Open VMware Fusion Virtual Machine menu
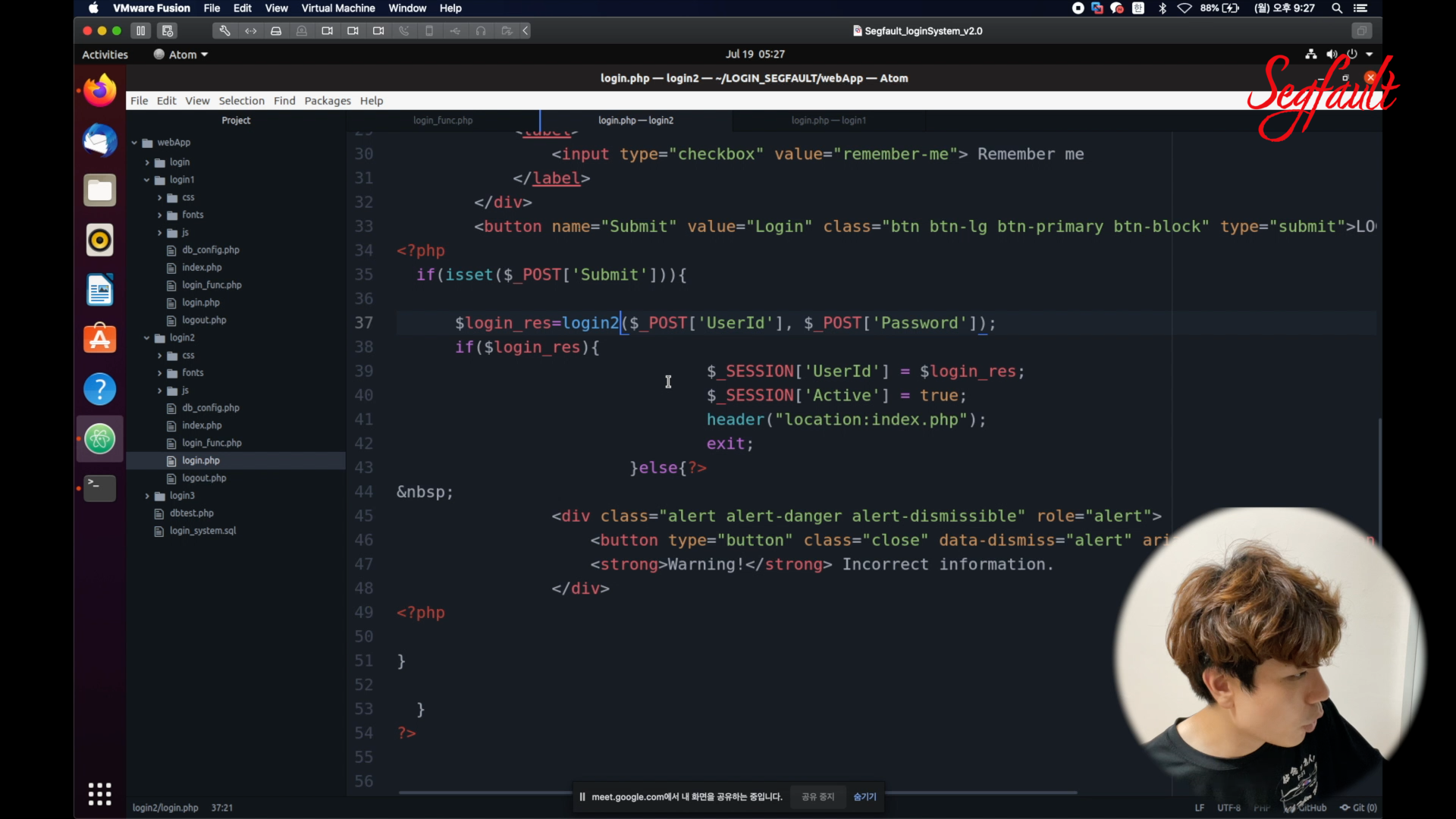 point(338,8)
